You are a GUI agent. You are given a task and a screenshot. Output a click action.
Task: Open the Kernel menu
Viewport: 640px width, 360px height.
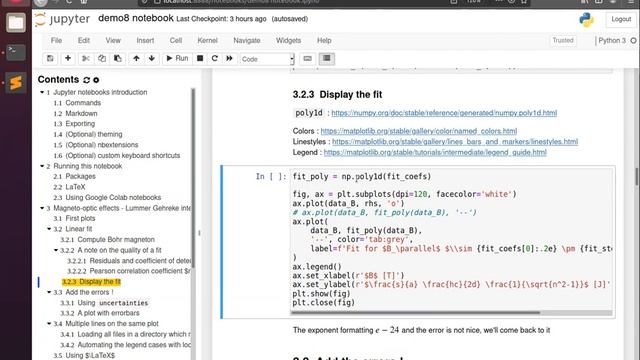[207, 40]
